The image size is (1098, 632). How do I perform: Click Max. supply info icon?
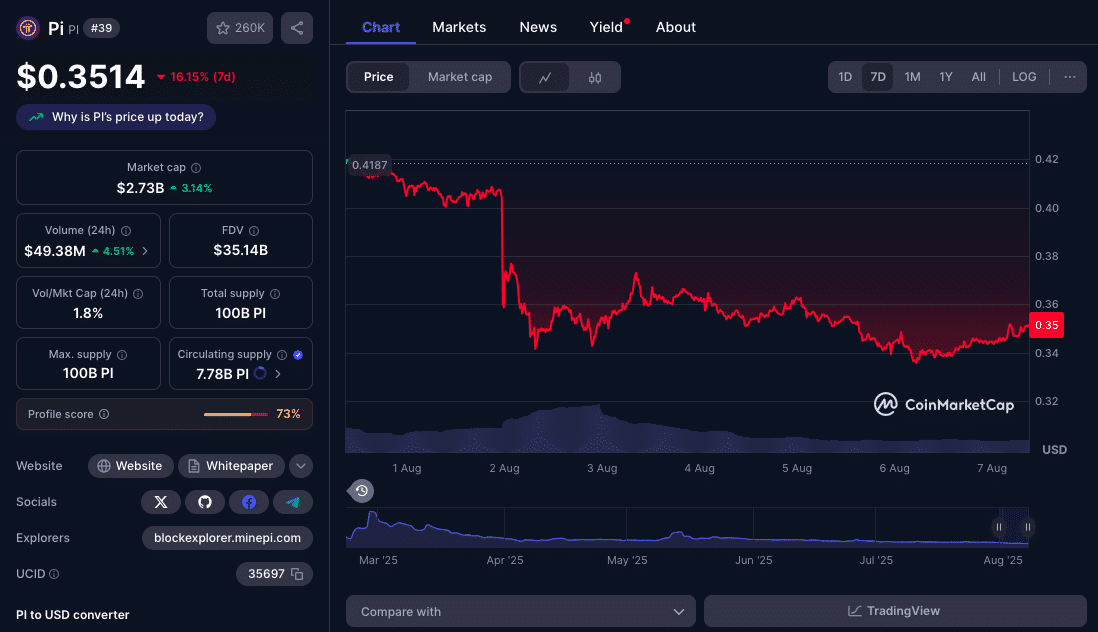pos(122,355)
